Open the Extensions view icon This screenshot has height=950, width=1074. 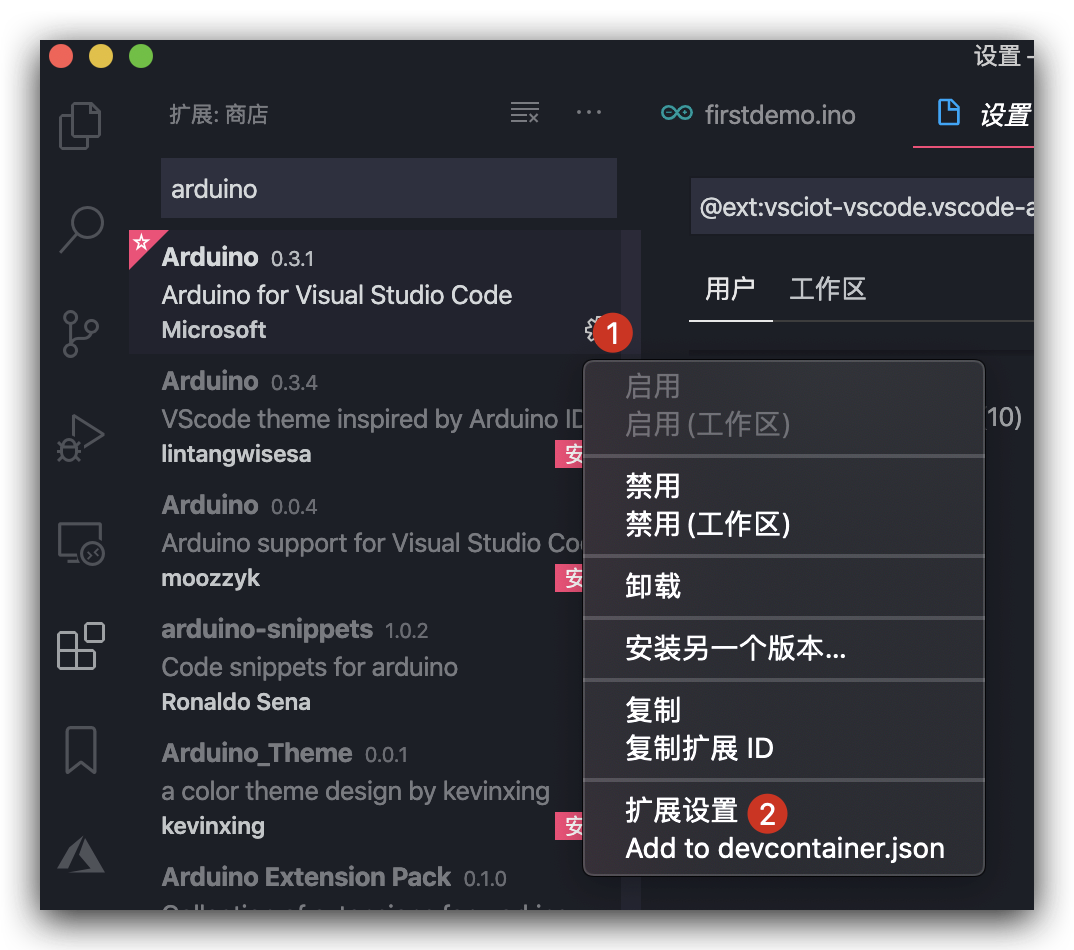tap(81, 646)
